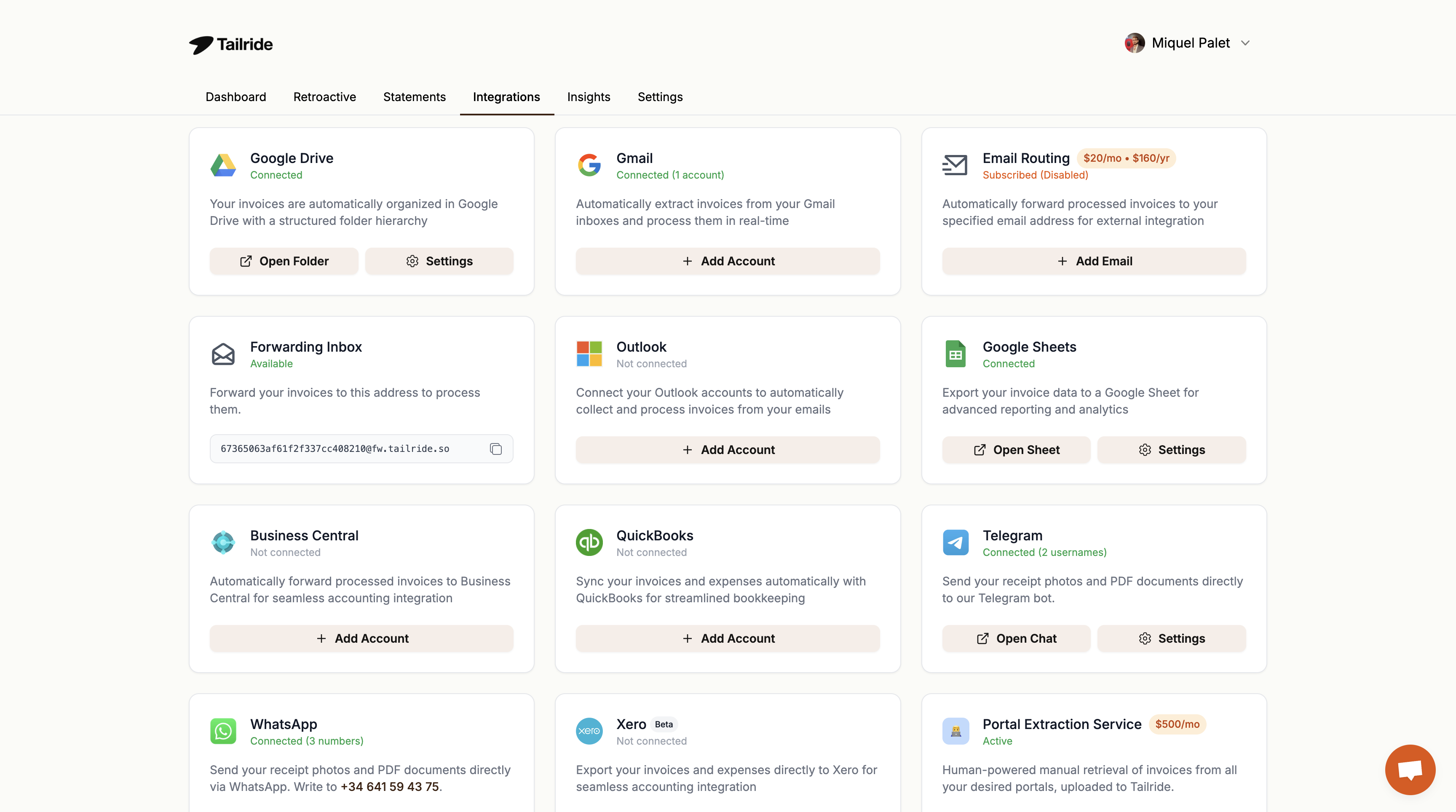Image resolution: width=1456 pixels, height=812 pixels.
Task: Open Google Sheets integration settings
Action: [1172, 449]
